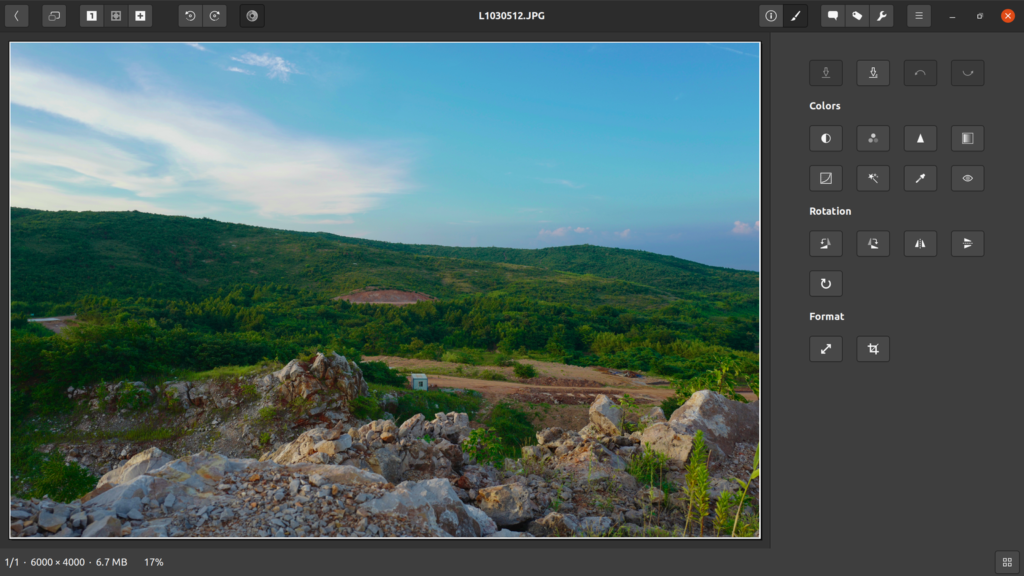Open the comment editor speech bubble button
Screen dimensions: 1024x576
click(833, 16)
